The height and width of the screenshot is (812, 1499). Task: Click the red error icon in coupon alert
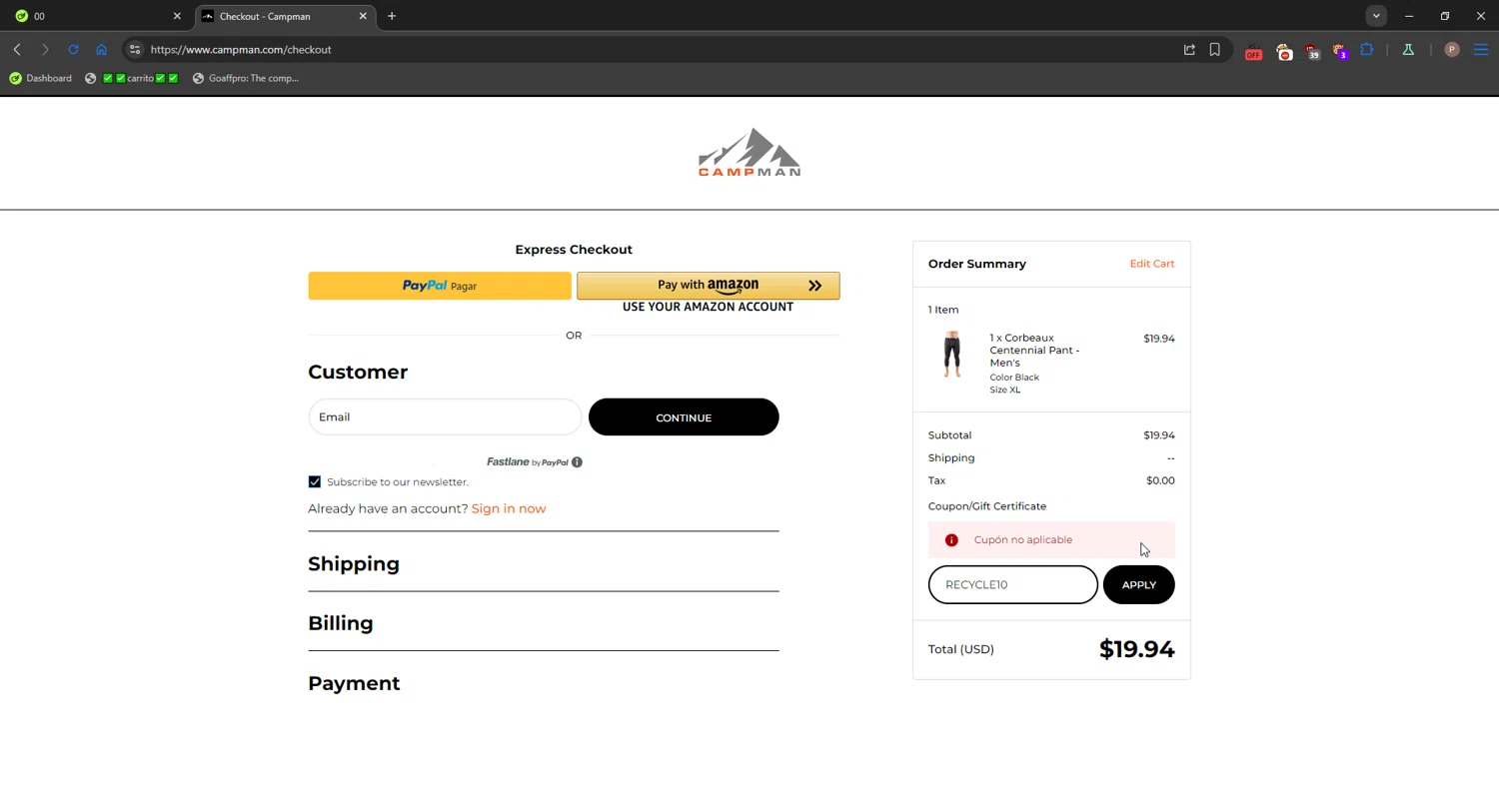click(x=951, y=540)
